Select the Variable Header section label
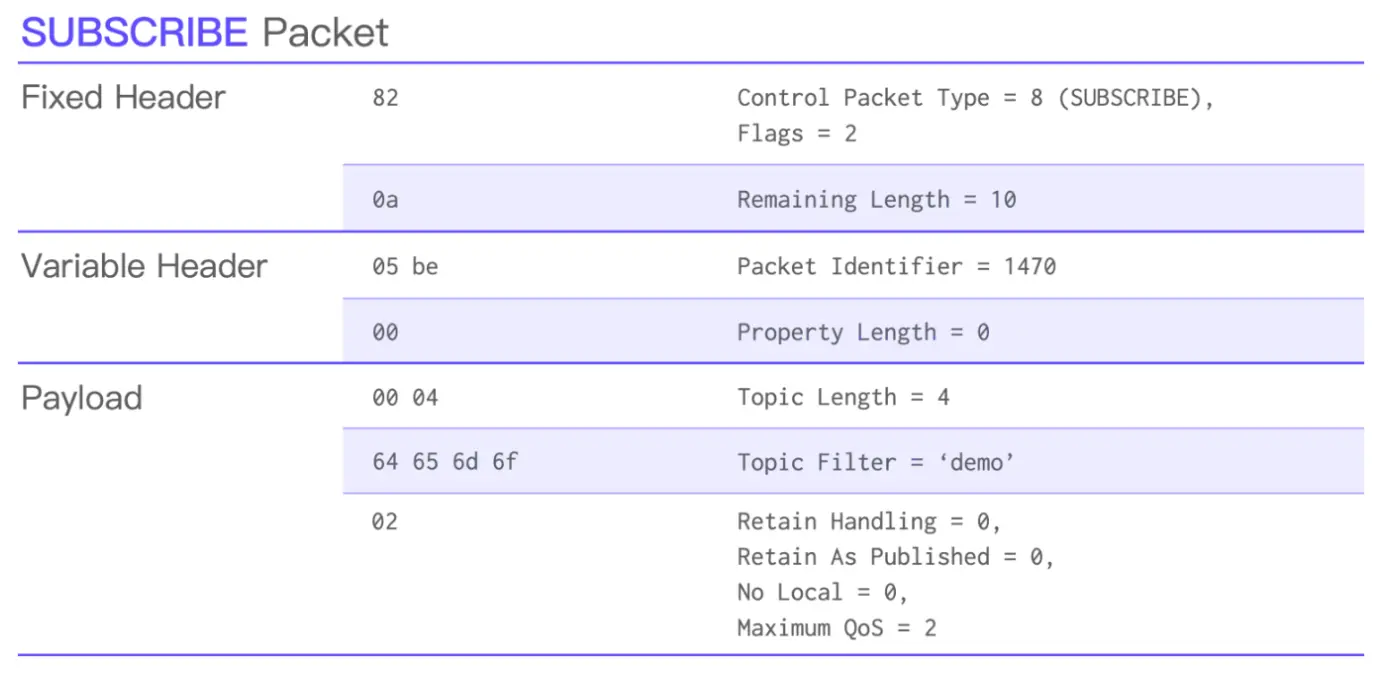The image size is (1393, 679). (x=145, y=266)
